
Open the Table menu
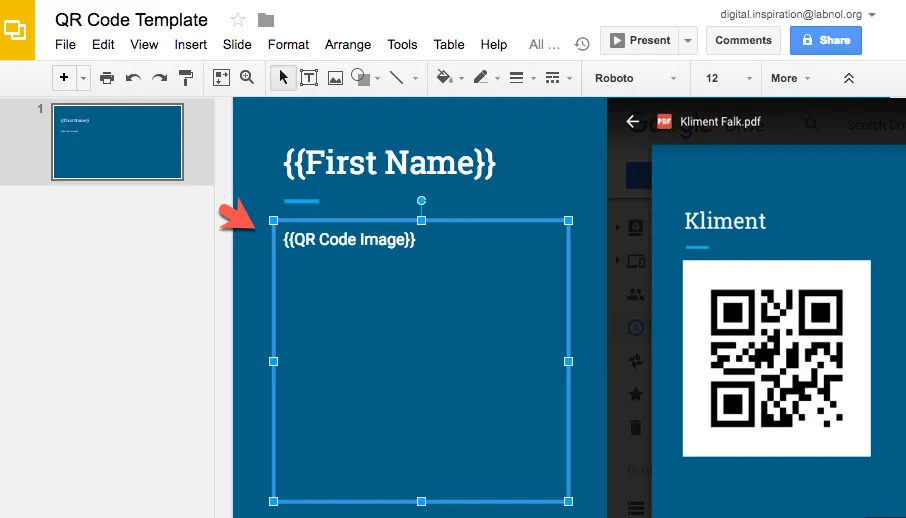[x=449, y=45]
